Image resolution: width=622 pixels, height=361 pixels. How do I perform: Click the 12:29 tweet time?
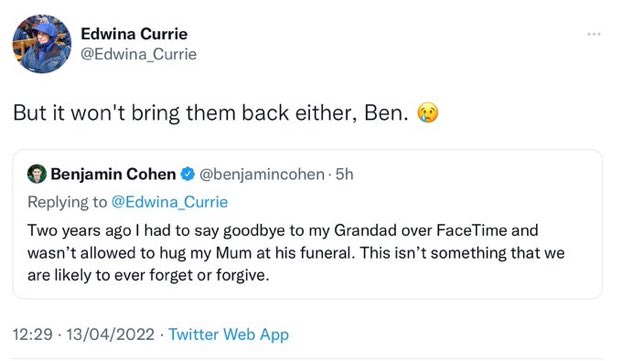(33, 334)
